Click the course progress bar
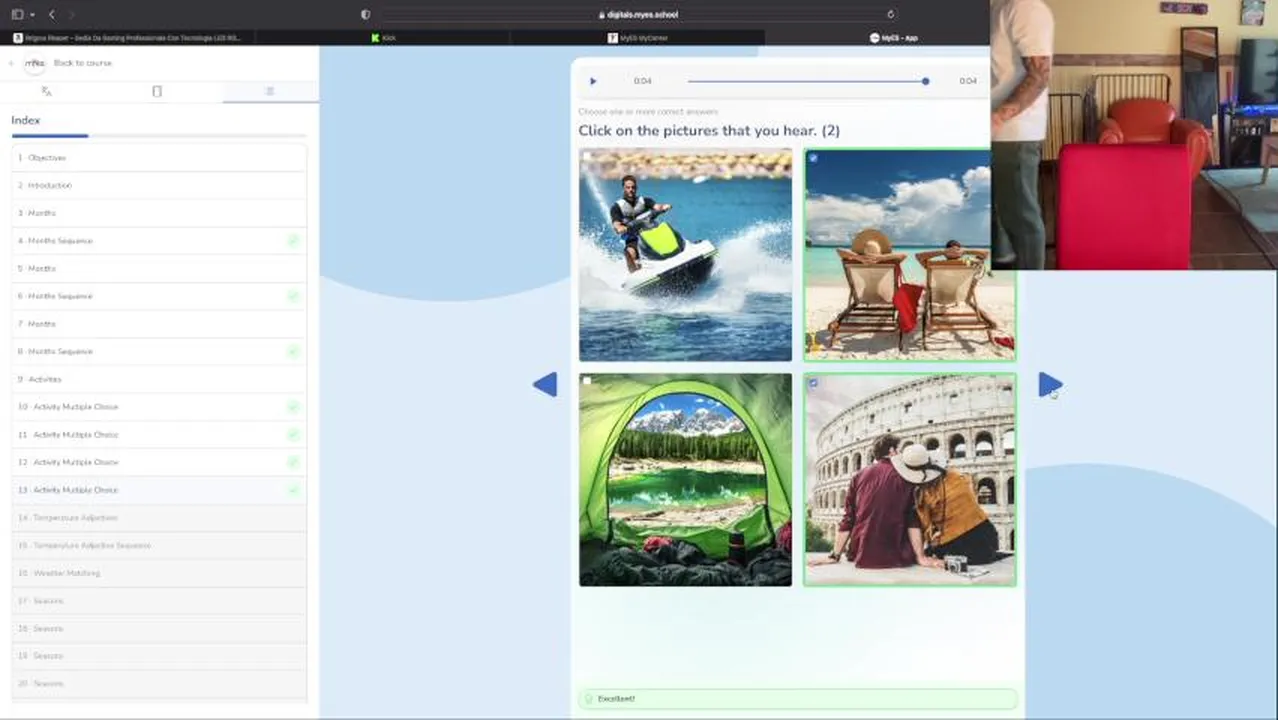Viewport: 1278px width, 720px height. pyautogui.click(x=159, y=135)
